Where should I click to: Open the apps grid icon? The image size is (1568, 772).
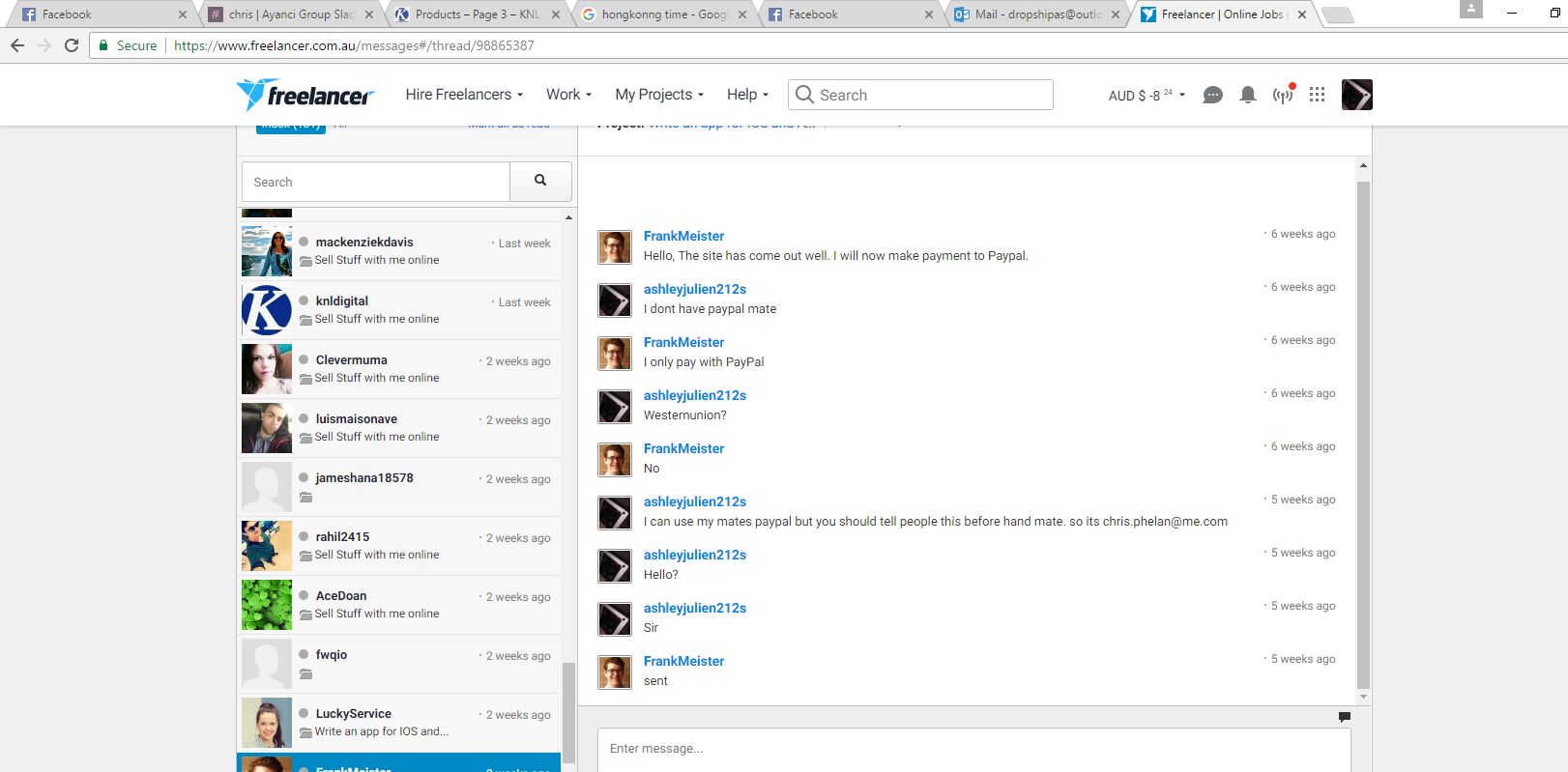coord(1317,95)
